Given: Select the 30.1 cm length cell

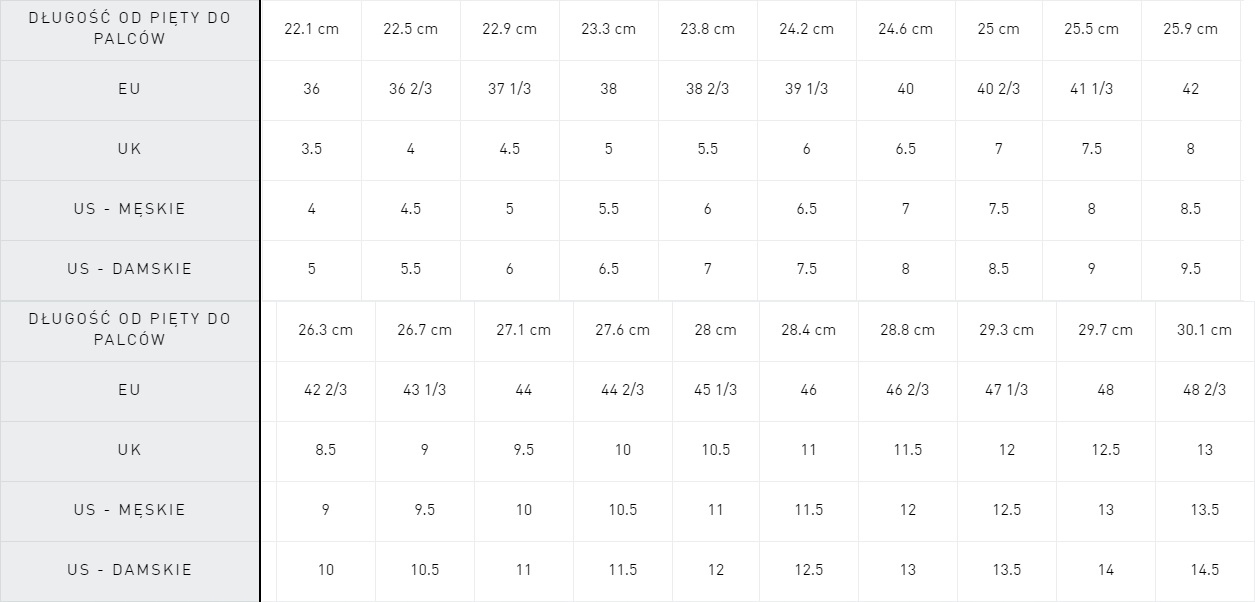Looking at the screenshot, I should pyautogui.click(x=1204, y=330).
